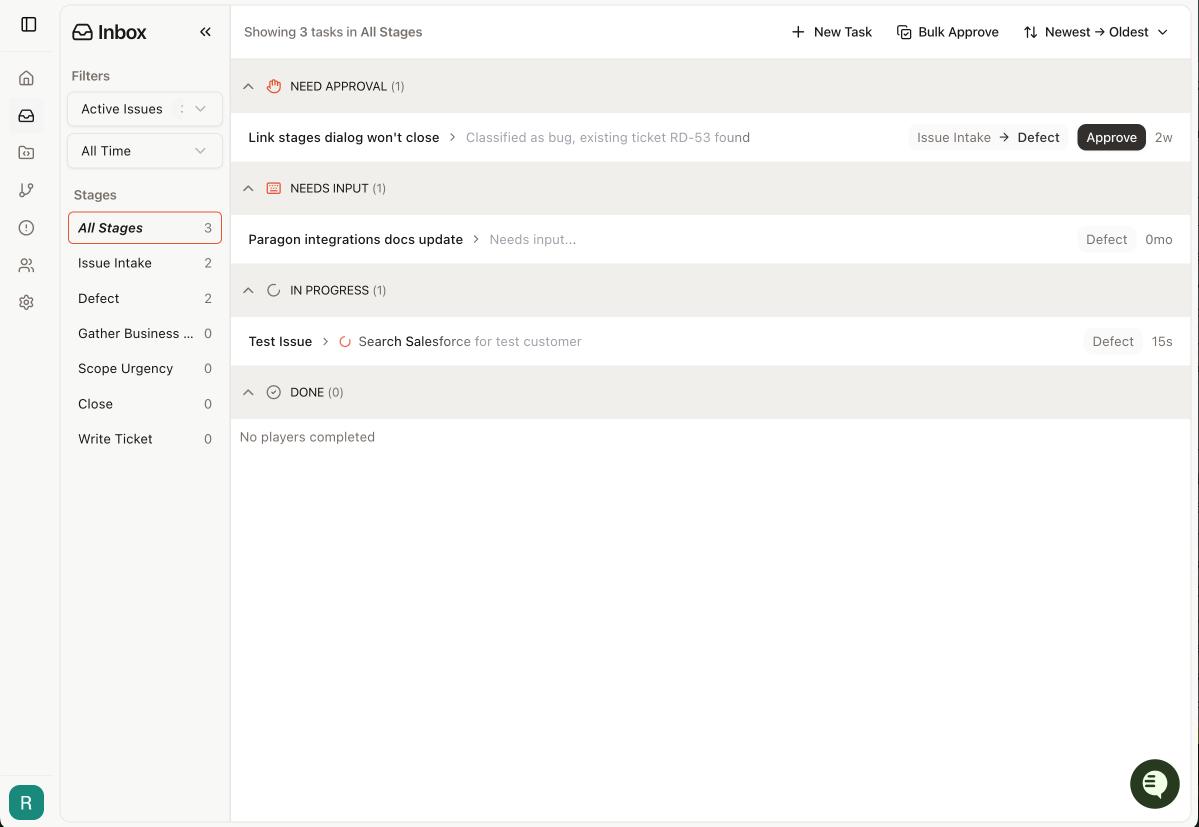Click the workflow branch icon in the sidebar
Screen dimensions: 1199x827
(x=26, y=190)
